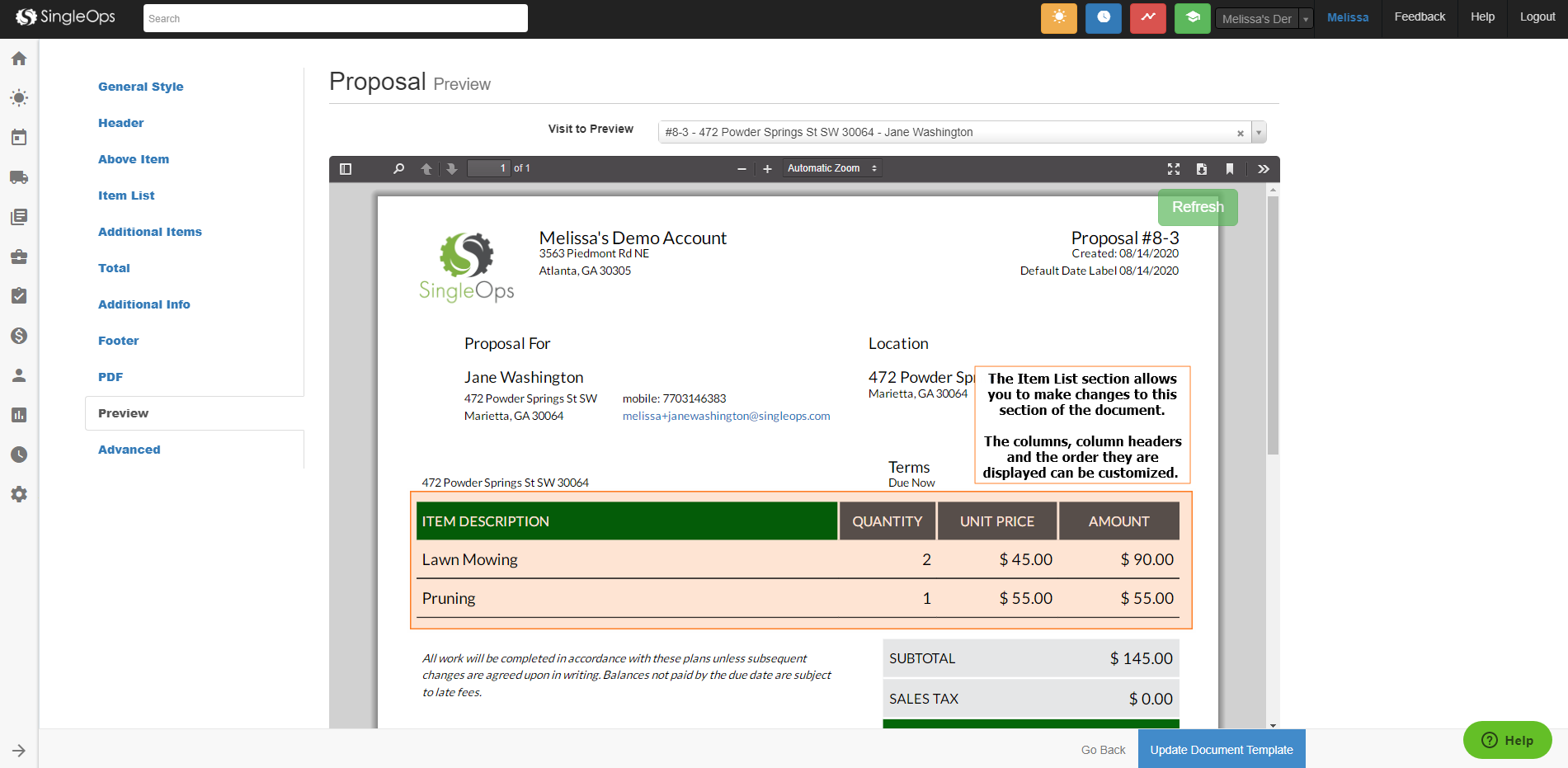Expand the Visit to Preview dropdown arrow
1568x768 pixels.
point(1259,133)
